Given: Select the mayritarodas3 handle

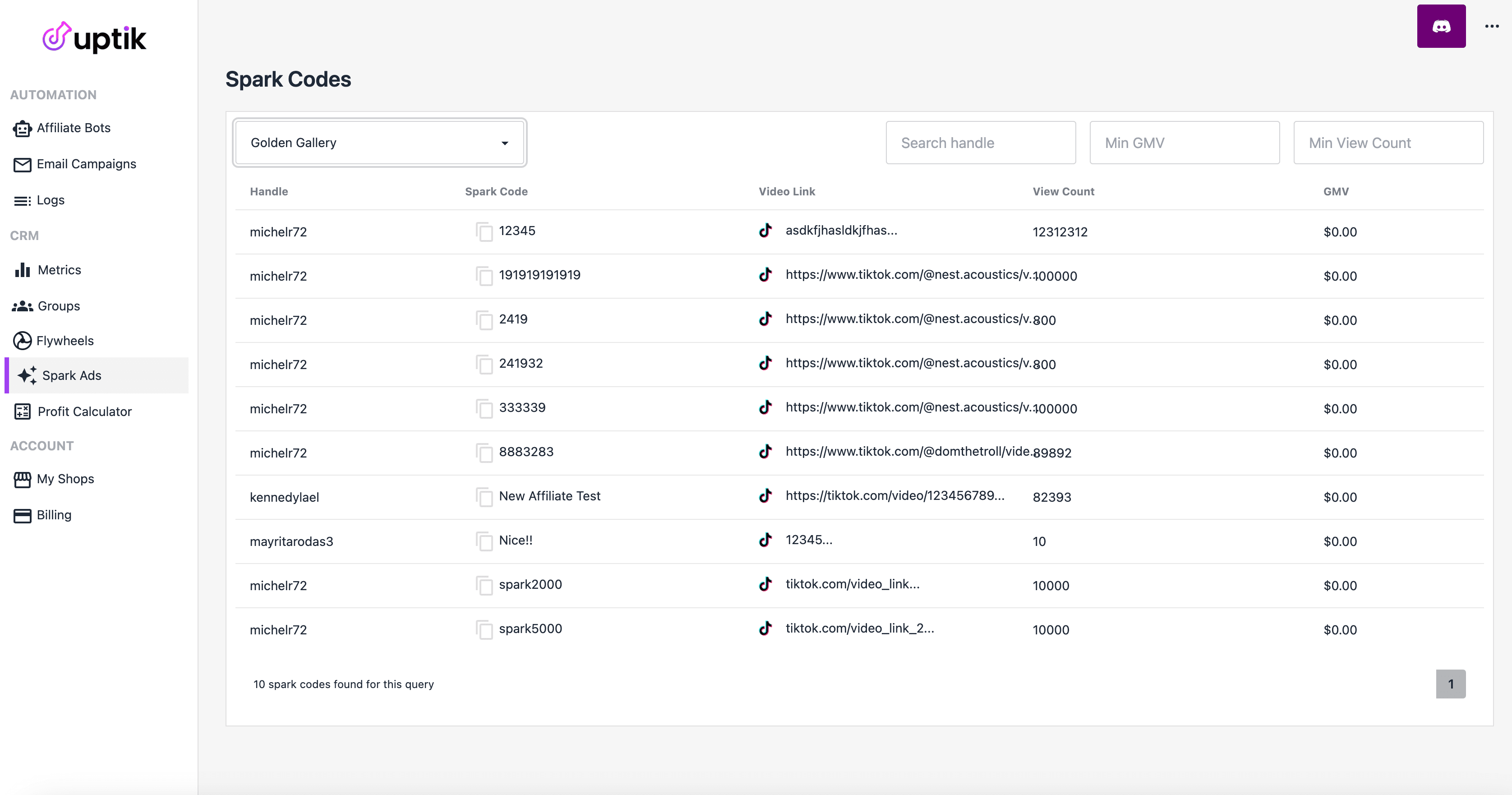Looking at the screenshot, I should pos(291,541).
